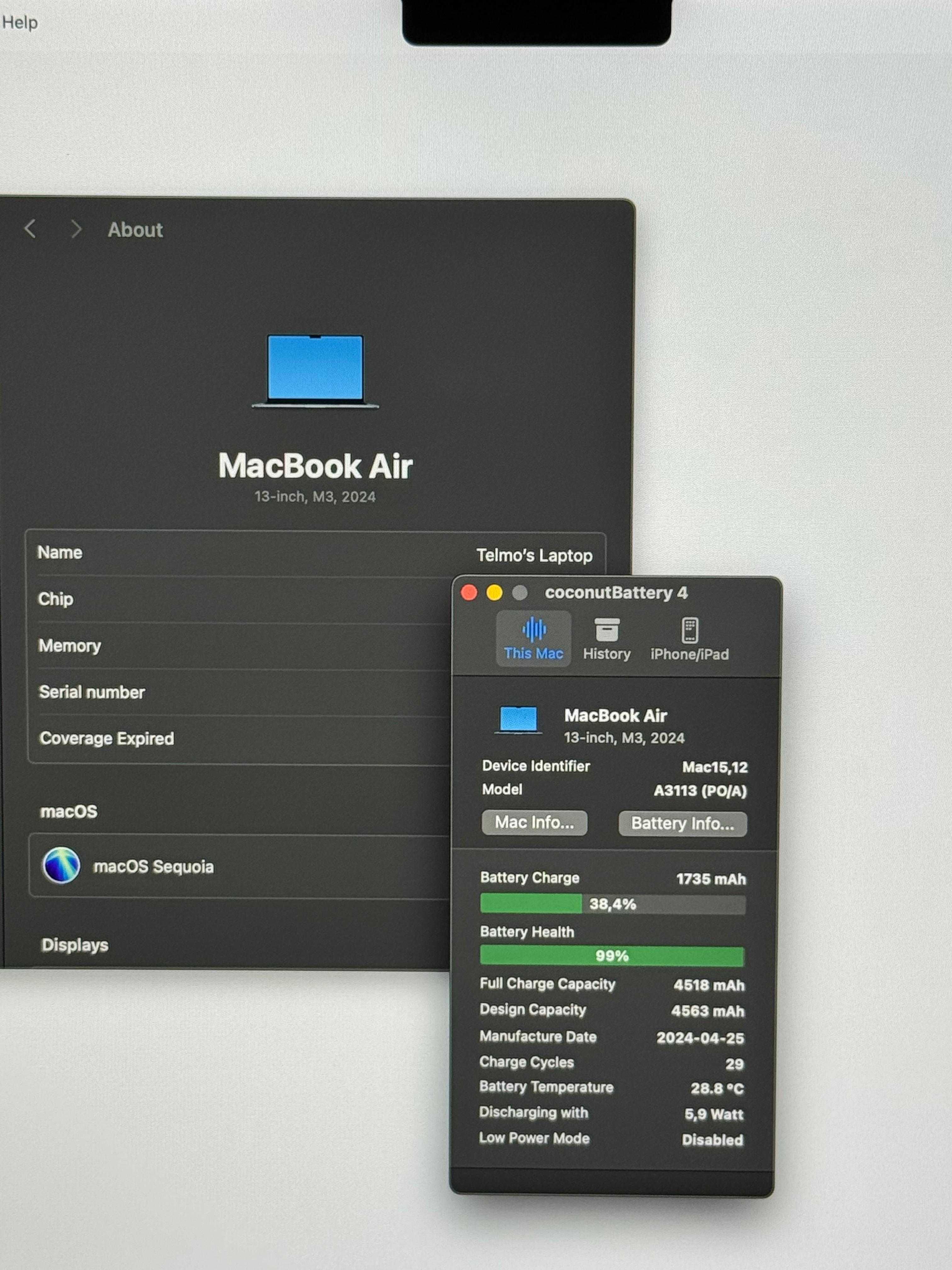The image size is (952, 1270).
Task: Click the Discharging with 5,9 Watt value
Action: pos(713,1114)
